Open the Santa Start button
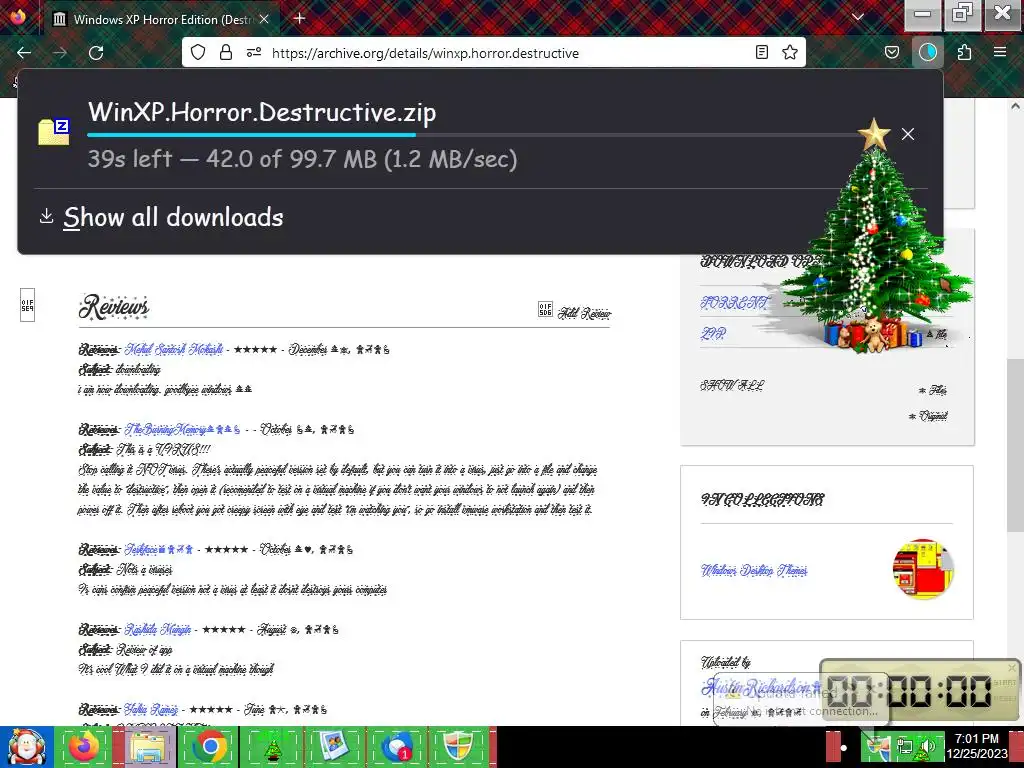 26,746
